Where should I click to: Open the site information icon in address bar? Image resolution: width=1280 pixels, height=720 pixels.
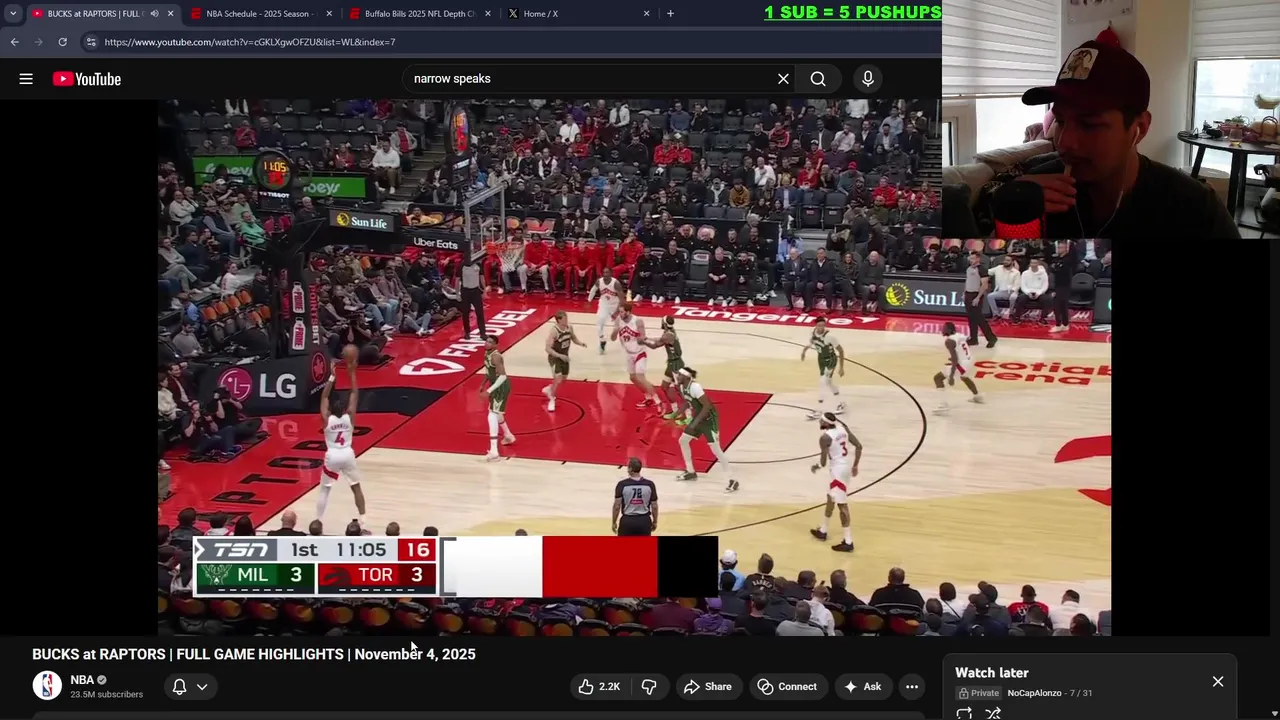[x=90, y=42]
